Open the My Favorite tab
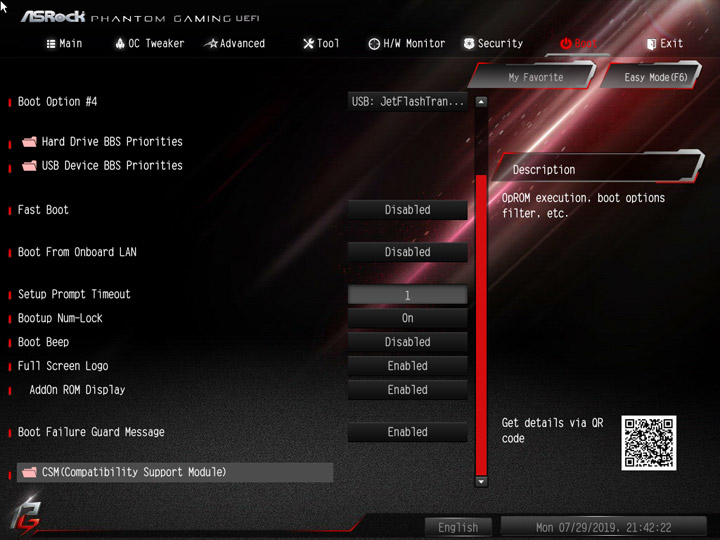 tap(535, 77)
